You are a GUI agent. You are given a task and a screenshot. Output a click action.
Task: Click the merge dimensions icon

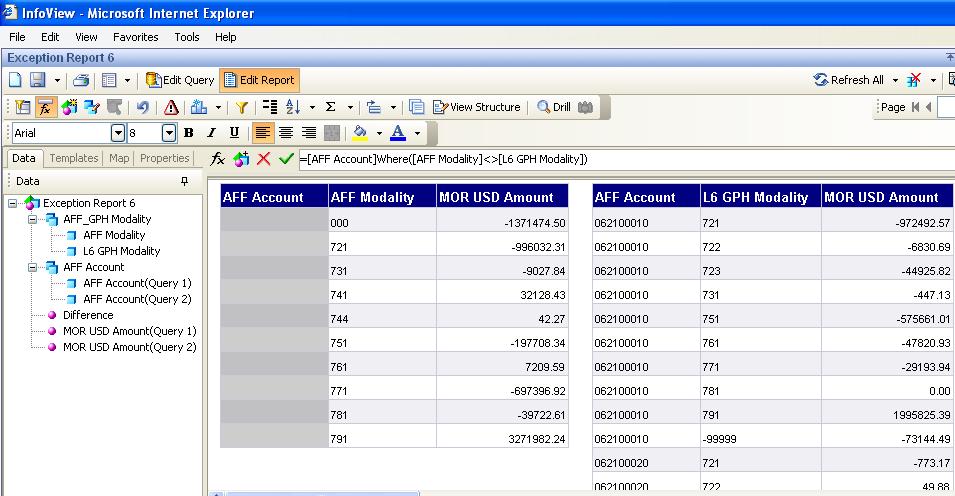[92, 107]
